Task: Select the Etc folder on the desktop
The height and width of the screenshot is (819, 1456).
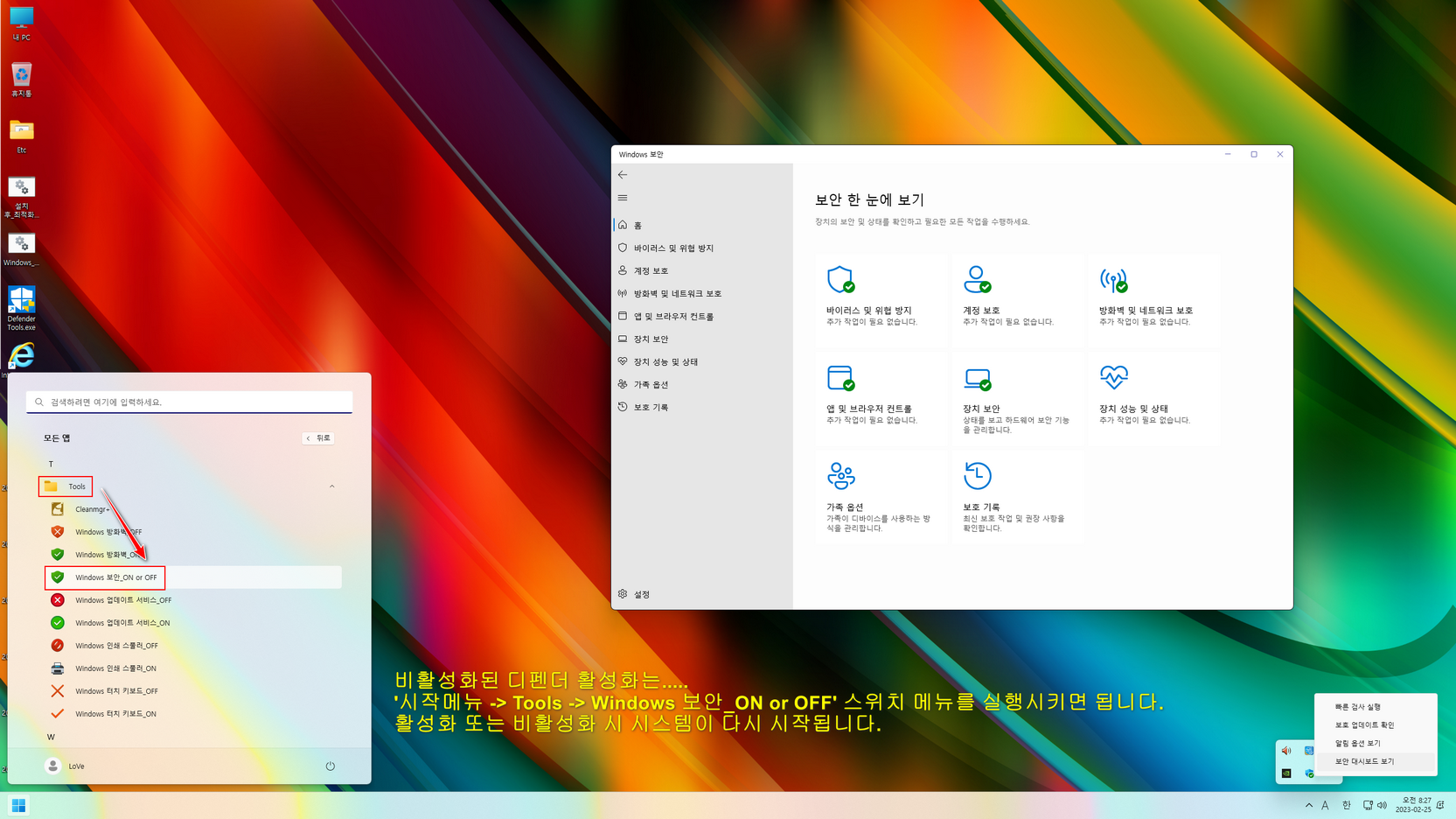Action: pos(21,136)
